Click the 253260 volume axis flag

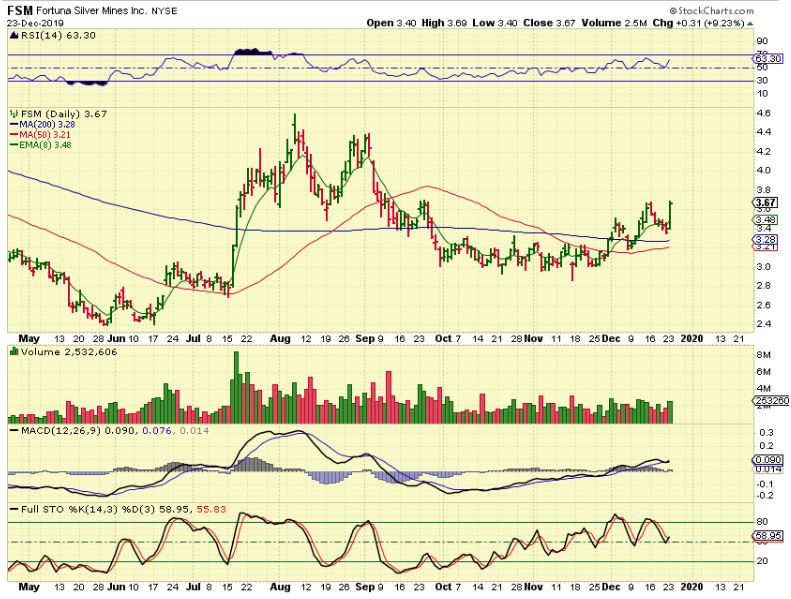point(772,401)
